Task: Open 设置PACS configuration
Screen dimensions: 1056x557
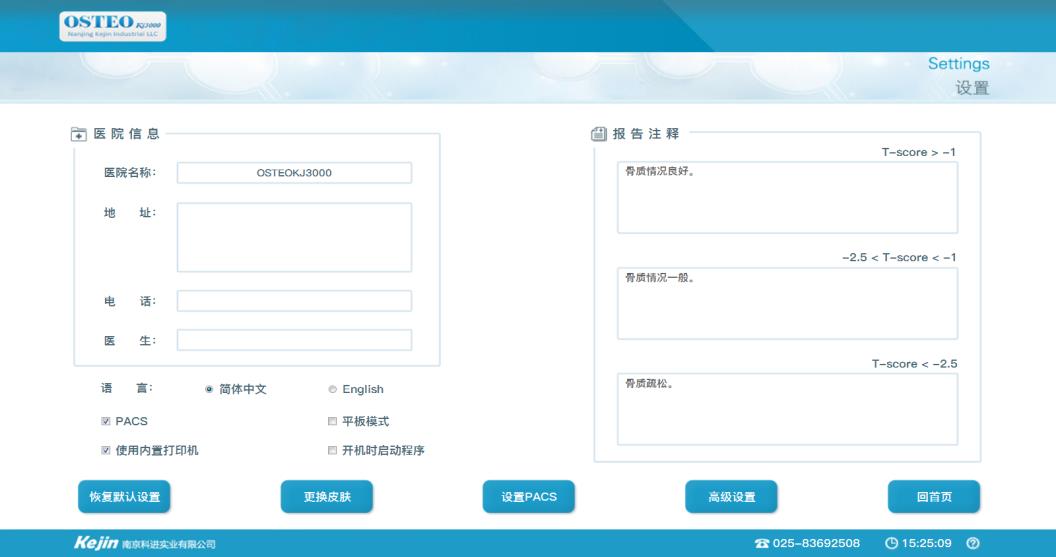Action: click(x=528, y=497)
